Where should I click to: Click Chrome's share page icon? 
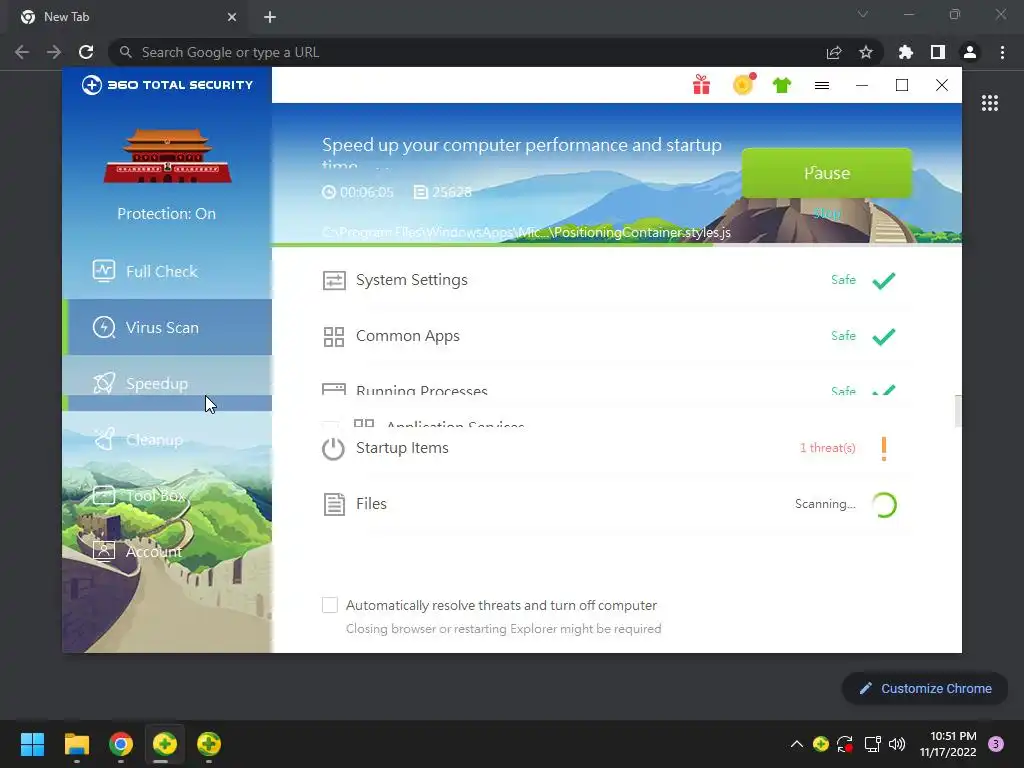coord(834,52)
